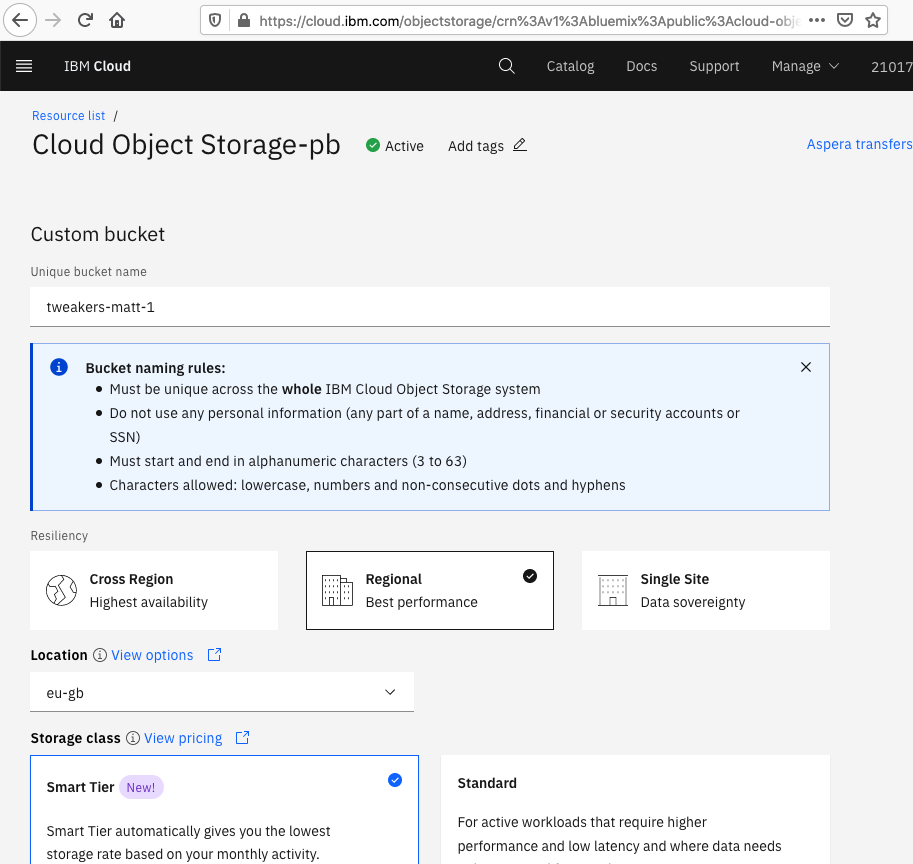The height and width of the screenshot is (864, 913).
Task: Choose the Standard storage class card
Action: (x=635, y=809)
